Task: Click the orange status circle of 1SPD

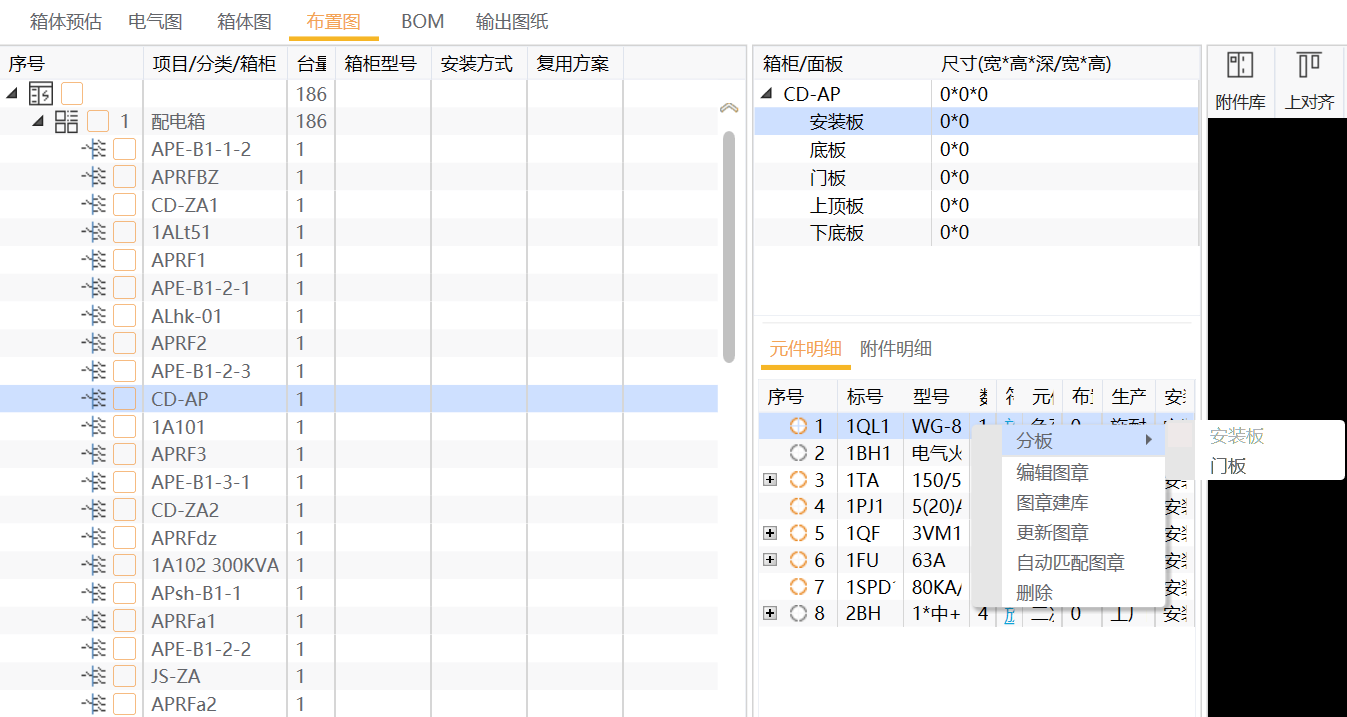Action: (x=798, y=586)
